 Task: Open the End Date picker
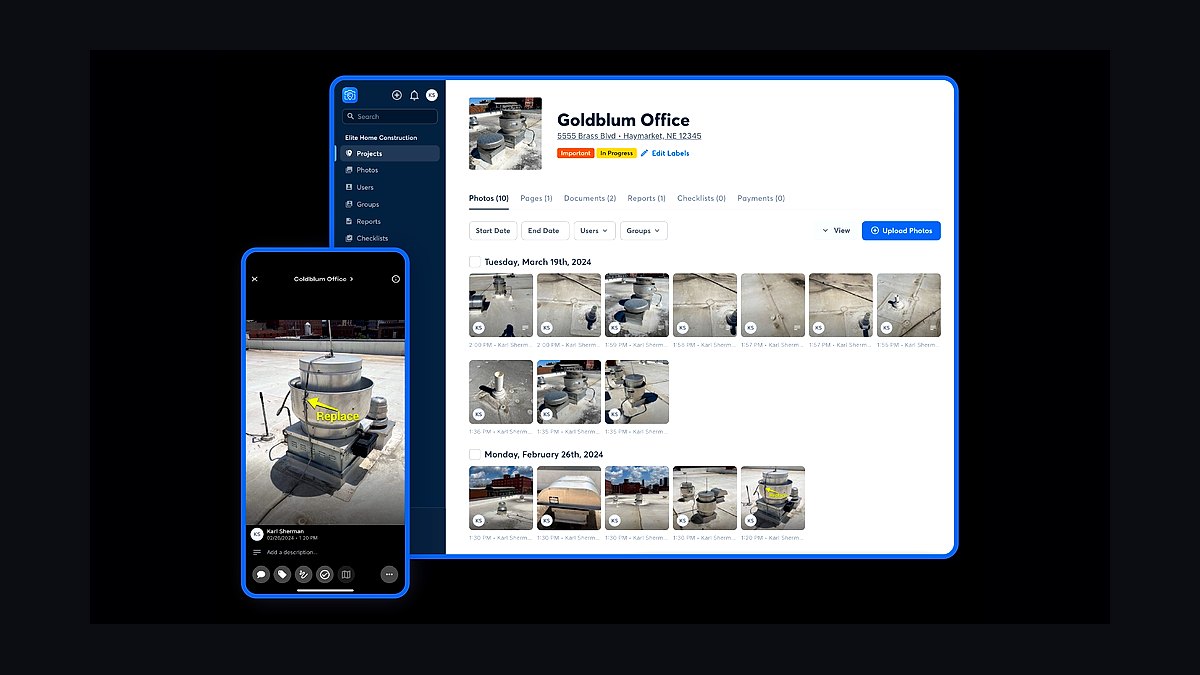click(545, 231)
